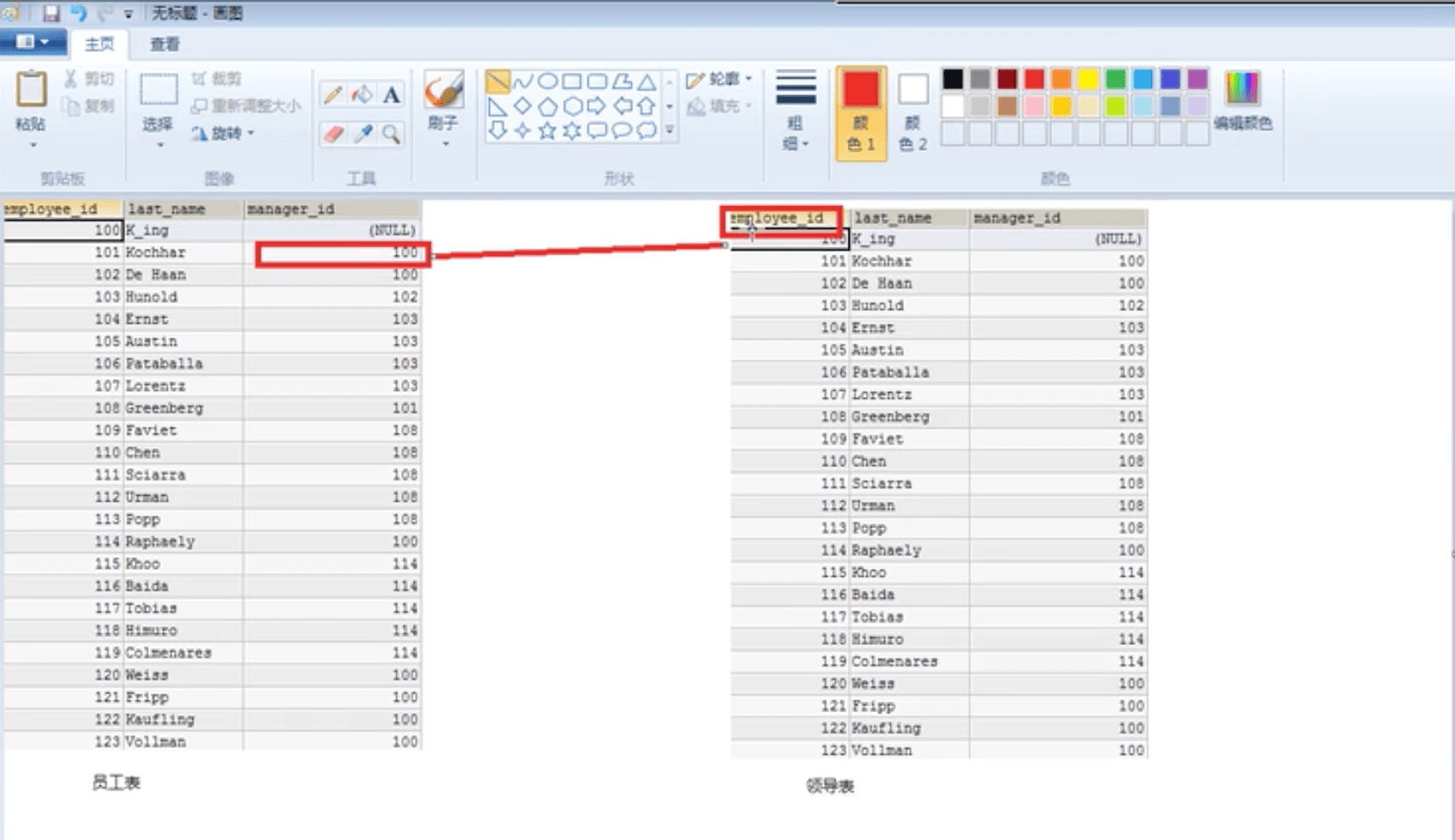The width and height of the screenshot is (1455, 840).
Task: Click Greenberg in the right table
Action: tap(890, 417)
